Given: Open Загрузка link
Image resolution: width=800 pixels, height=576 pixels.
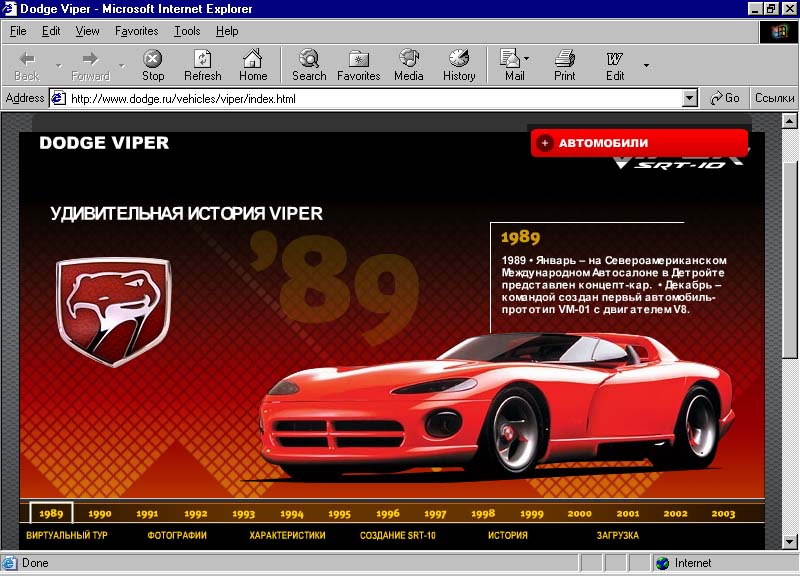Looking at the screenshot, I should pyautogui.click(x=618, y=535).
